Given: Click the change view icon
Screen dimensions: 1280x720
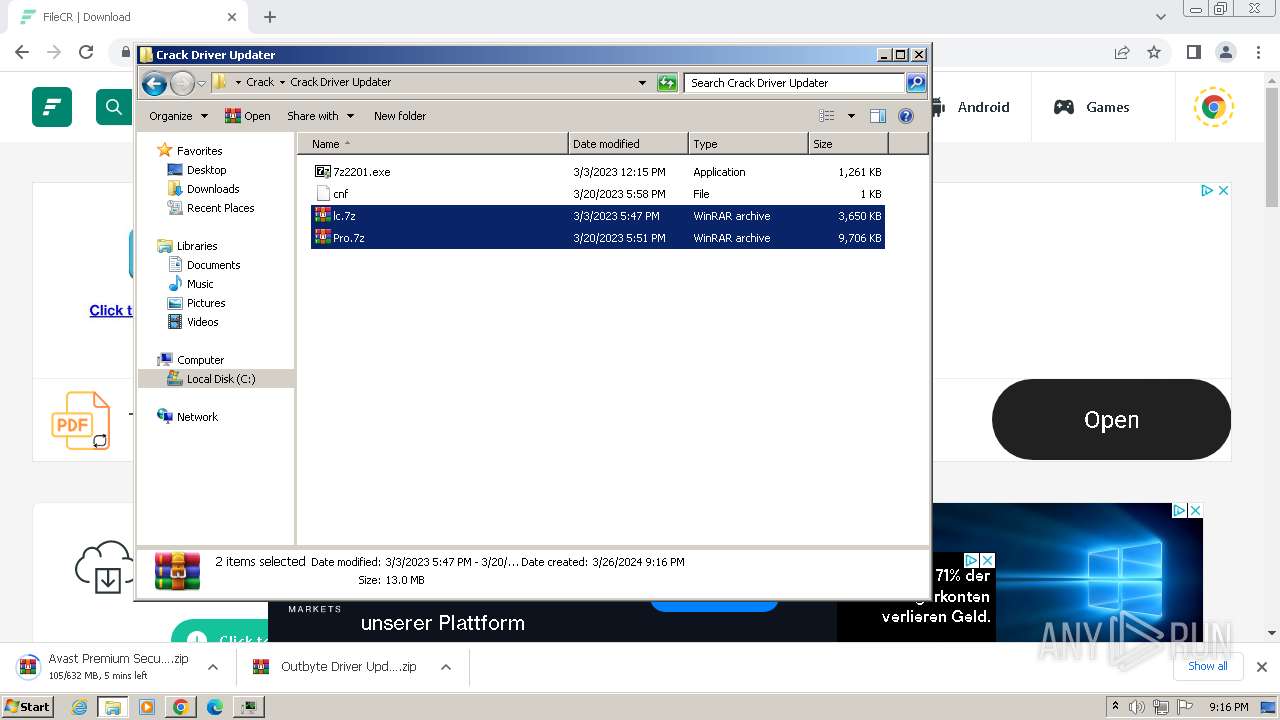Looking at the screenshot, I should (x=827, y=116).
